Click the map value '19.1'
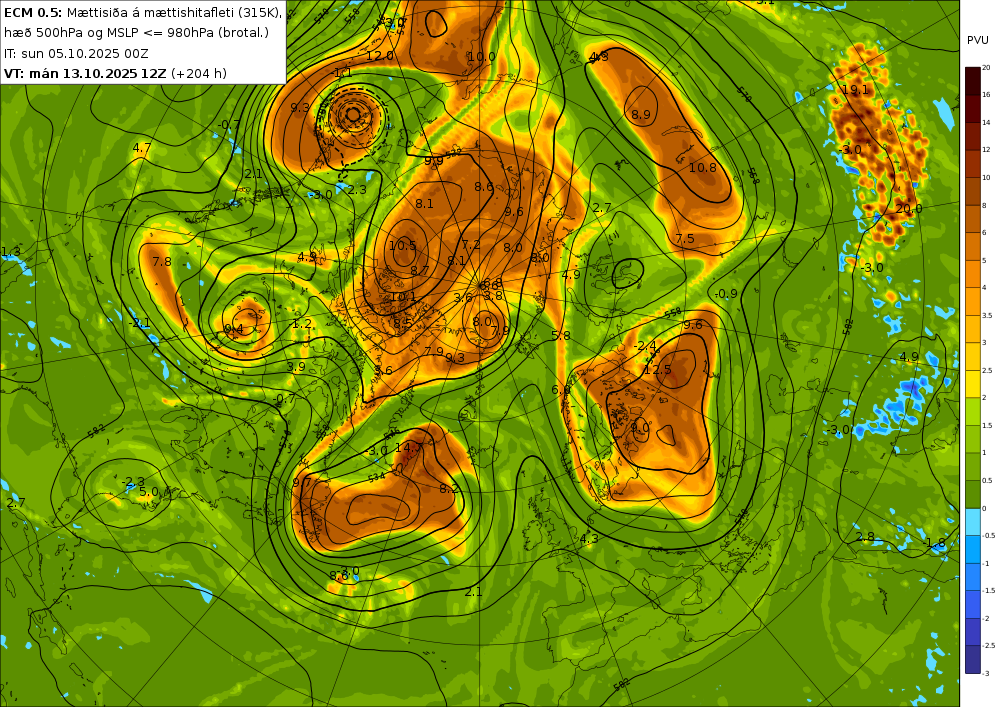1000x707 pixels. 855,90
